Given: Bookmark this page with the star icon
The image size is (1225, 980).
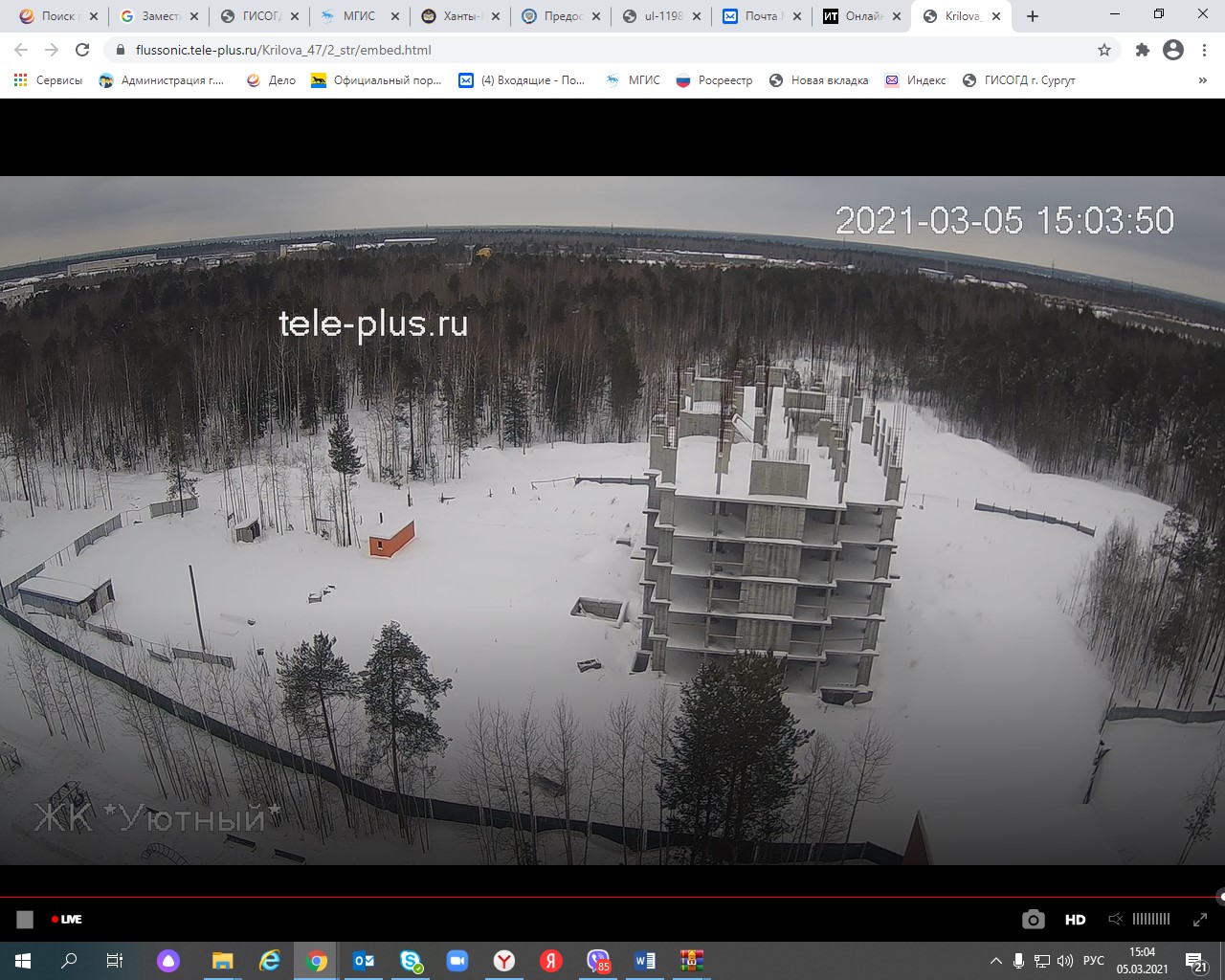Looking at the screenshot, I should click(x=1104, y=50).
